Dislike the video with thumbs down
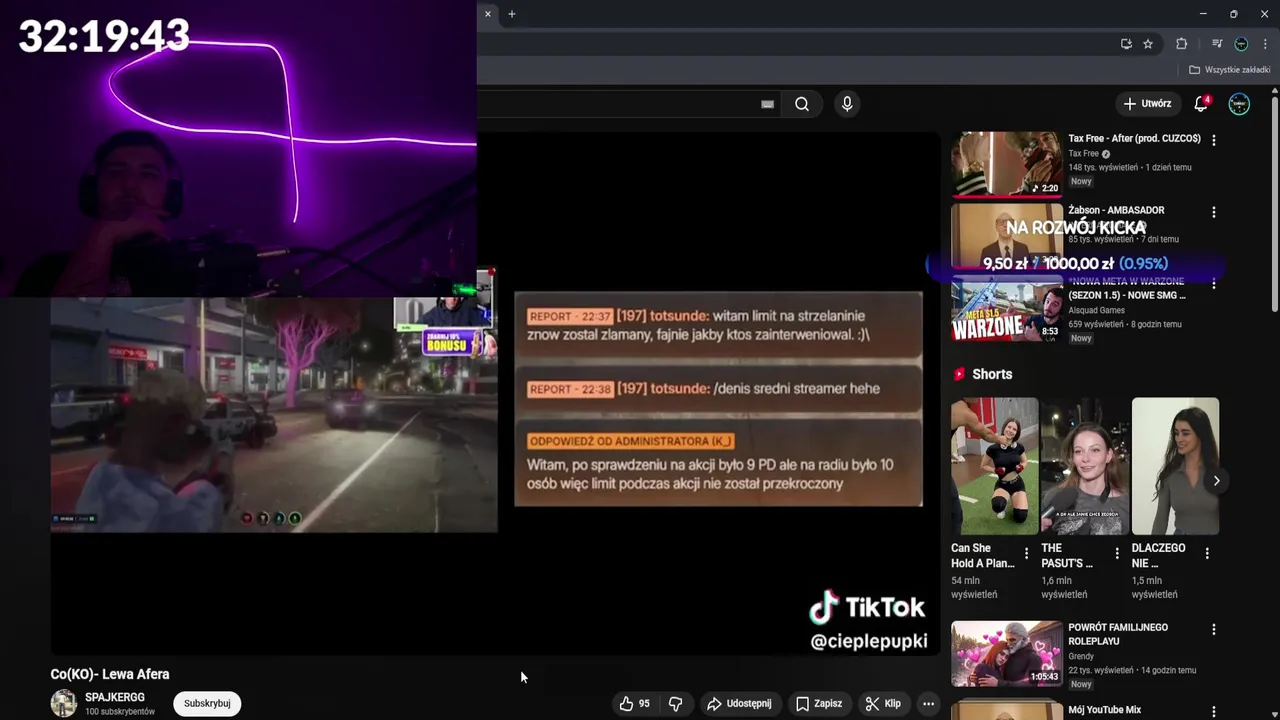Image resolution: width=1280 pixels, height=720 pixels. pyautogui.click(x=675, y=704)
